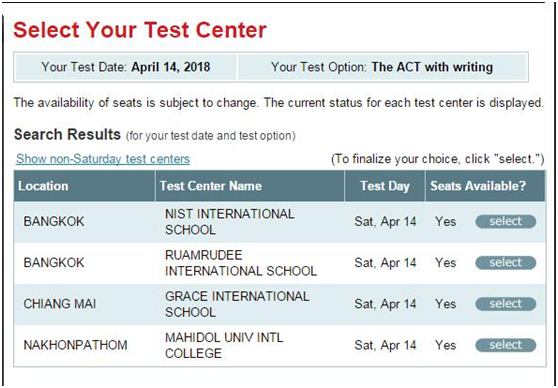Click the Seats Available? column header
The height and width of the screenshot is (388, 558).
(485, 186)
